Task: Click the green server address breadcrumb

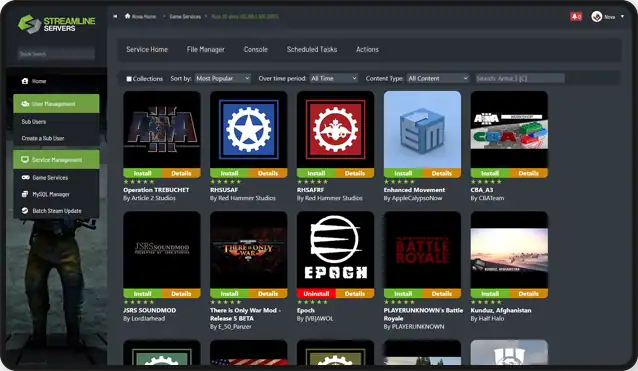Action: [245, 17]
